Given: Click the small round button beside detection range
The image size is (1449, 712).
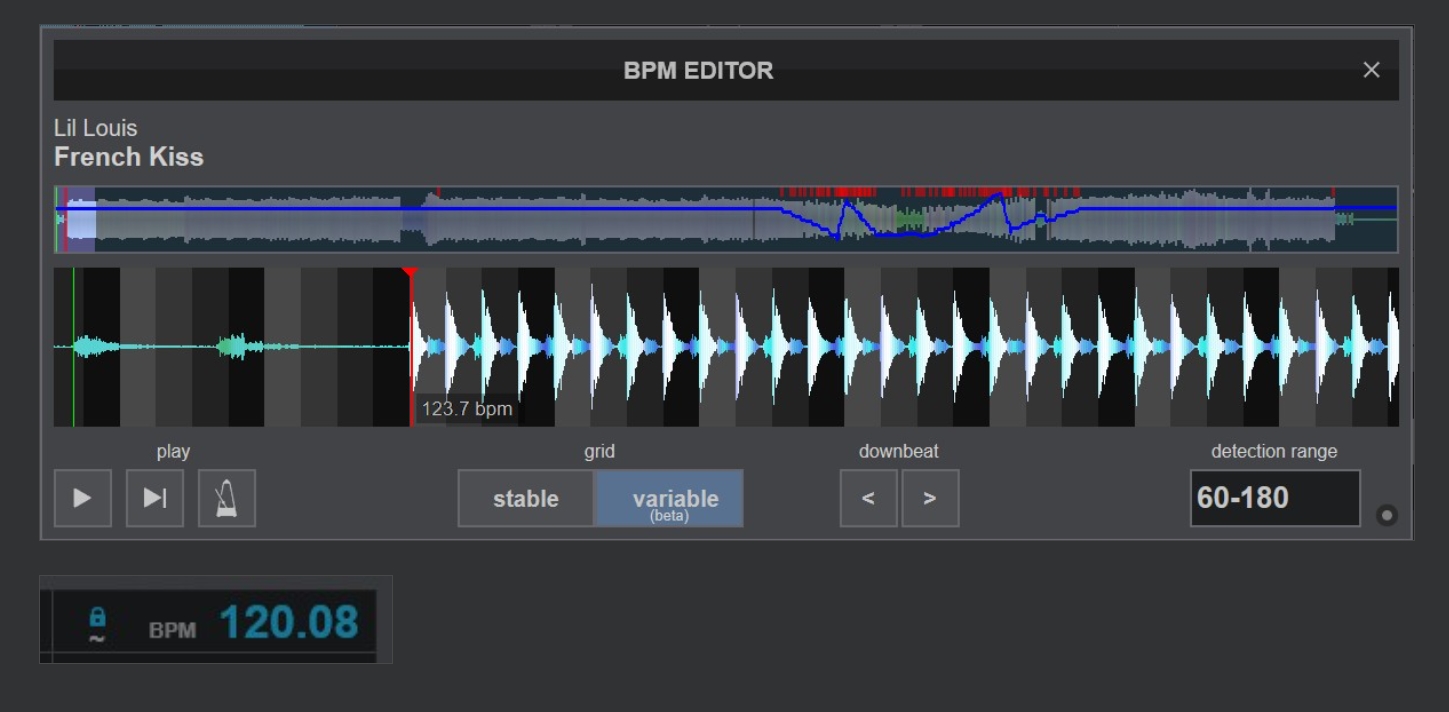Looking at the screenshot, I should (x=1386, y=516).
